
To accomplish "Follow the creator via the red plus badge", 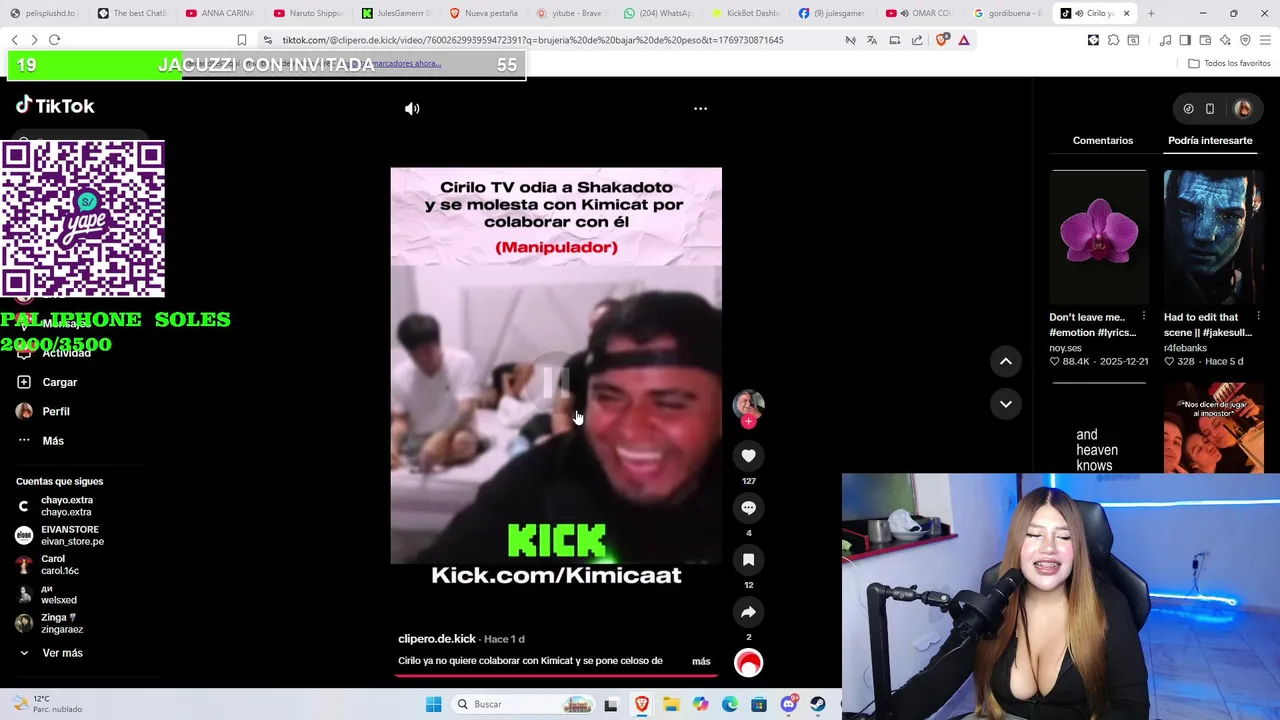I will [x=748, y=422].
